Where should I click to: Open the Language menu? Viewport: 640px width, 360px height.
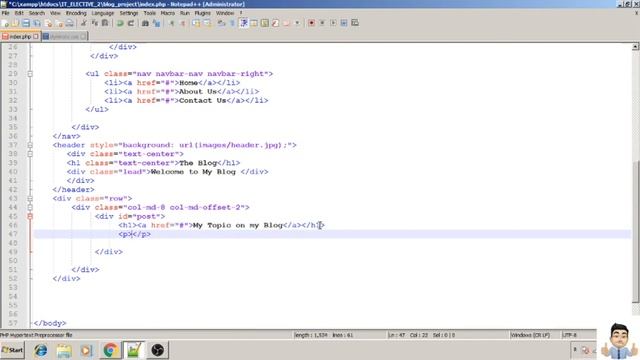pyautogui.click(x=103, y=13)
